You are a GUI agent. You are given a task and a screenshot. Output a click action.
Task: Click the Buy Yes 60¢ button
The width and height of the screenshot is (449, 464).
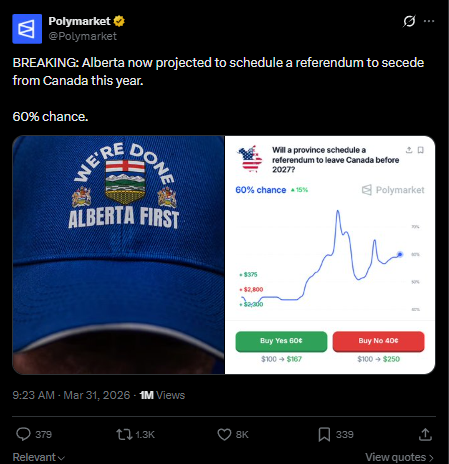pyautogui.click(x=281, y=341)
